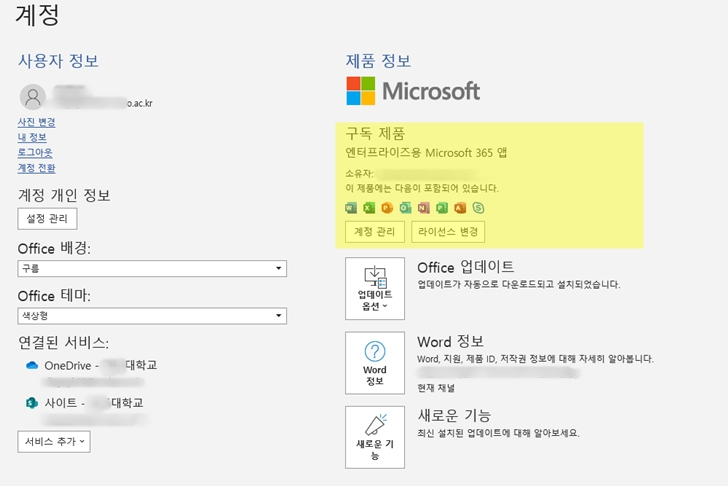
Task: Select the OneDrive connected service entry
Action: tap(91, 373)
